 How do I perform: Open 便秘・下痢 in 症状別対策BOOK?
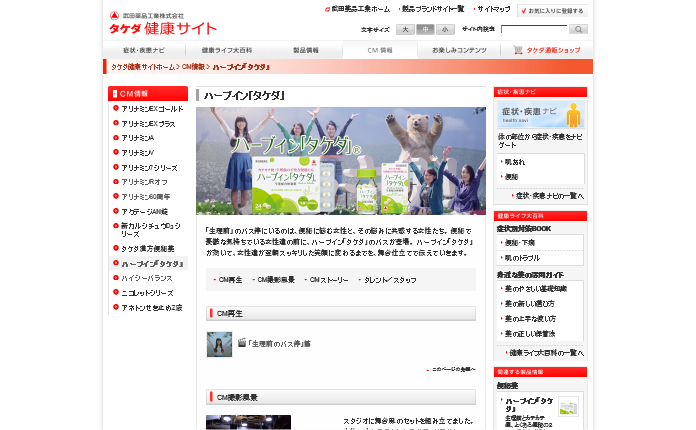tap(520, 243)
